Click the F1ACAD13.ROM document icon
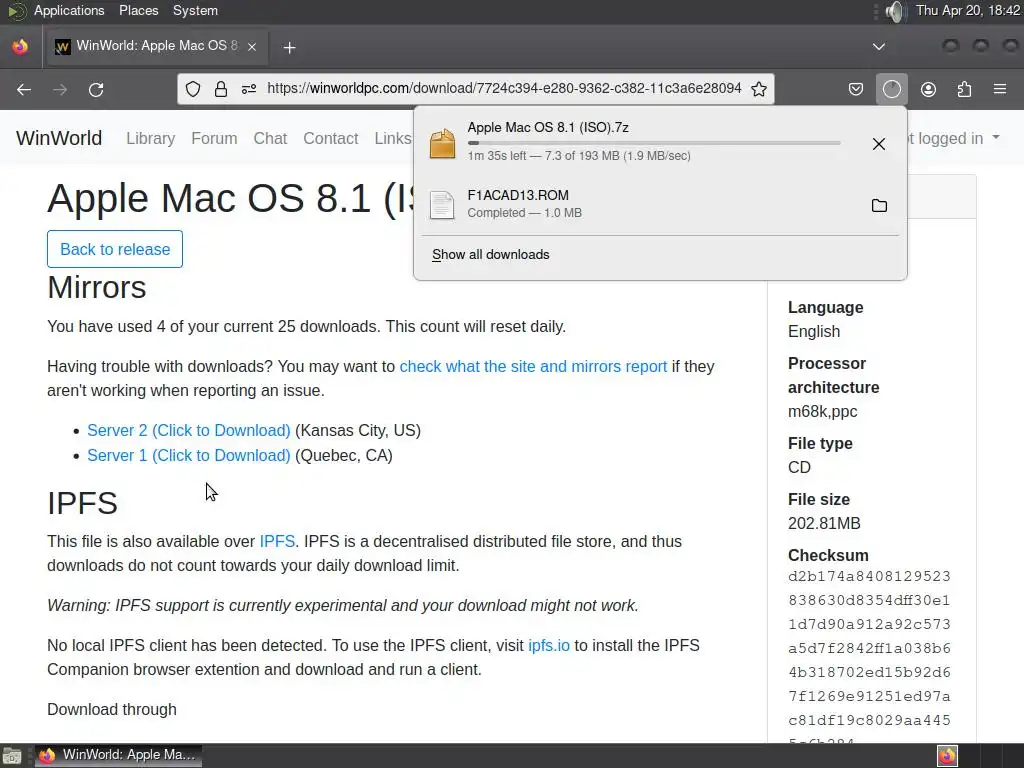Screen dimensions: 1024x768 [442, 205]
